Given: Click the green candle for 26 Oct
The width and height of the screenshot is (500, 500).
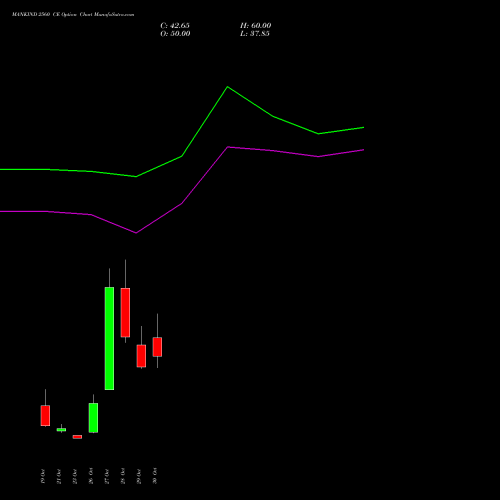Looking at the screenshot, I should [x=93, y=418].
